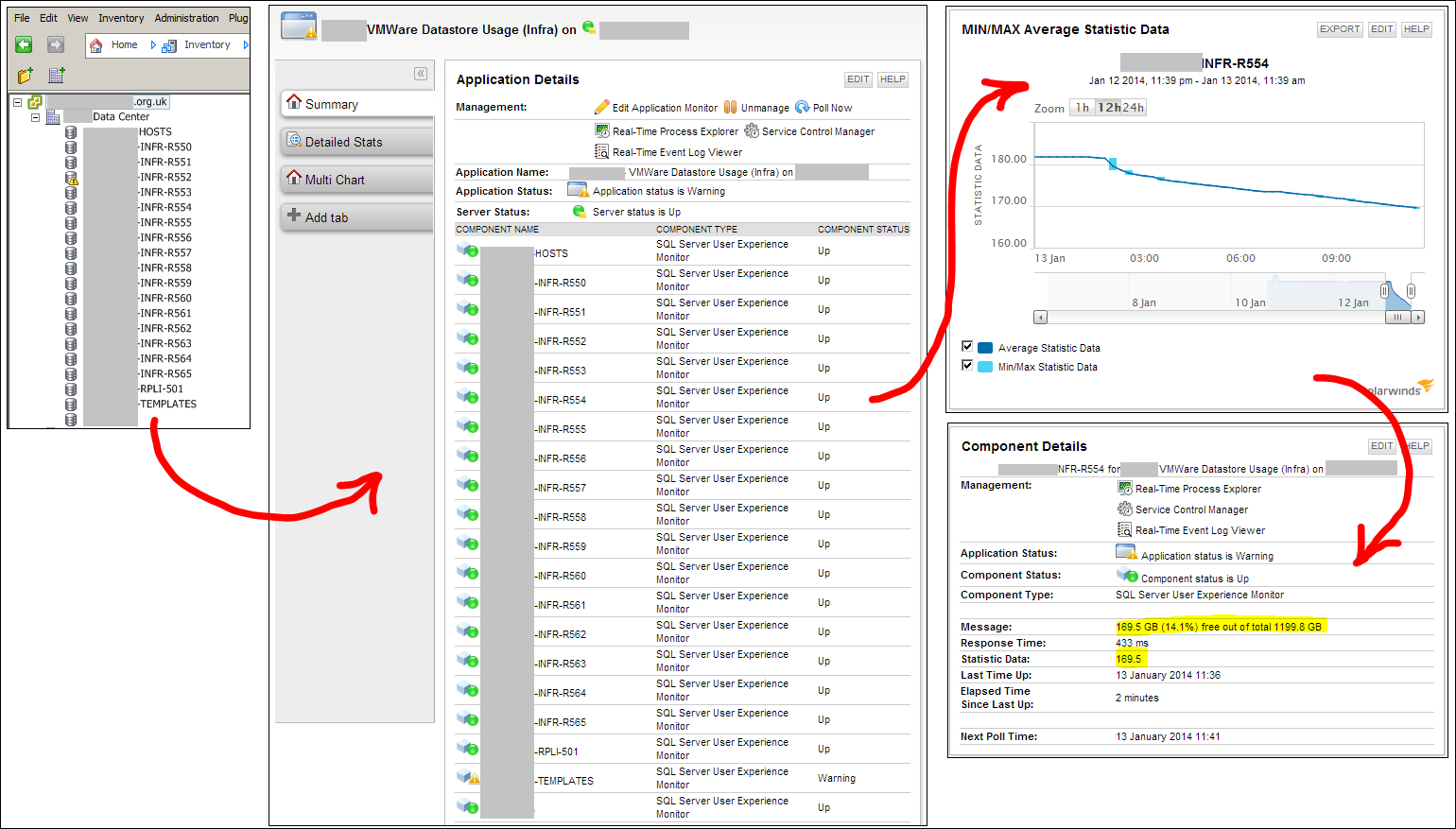Click the Real-Time Event Log Viewer icon in Application Details
The image size is (1456, 829).
[x=601, y=151]
